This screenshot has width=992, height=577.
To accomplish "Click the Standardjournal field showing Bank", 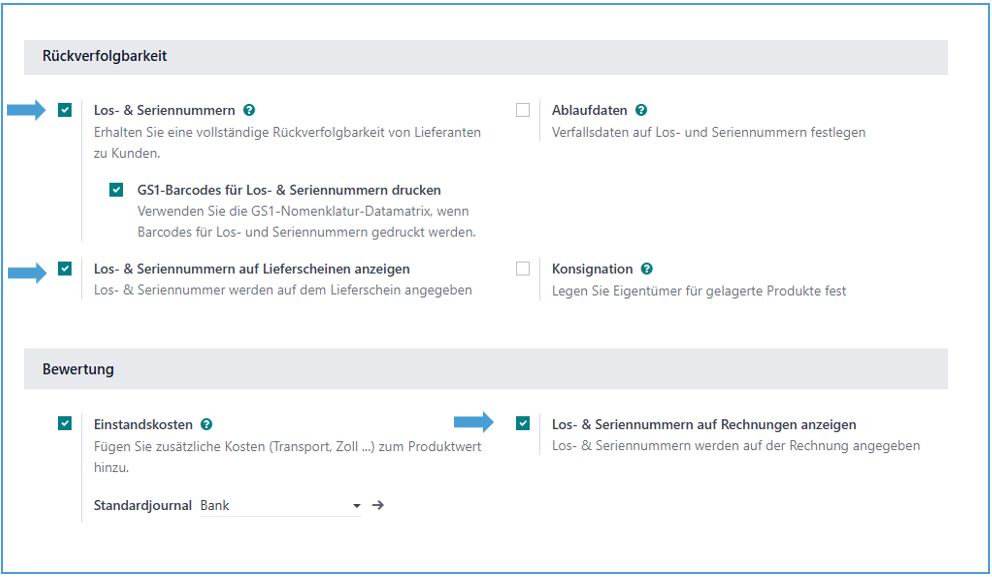I will point(272,506).
